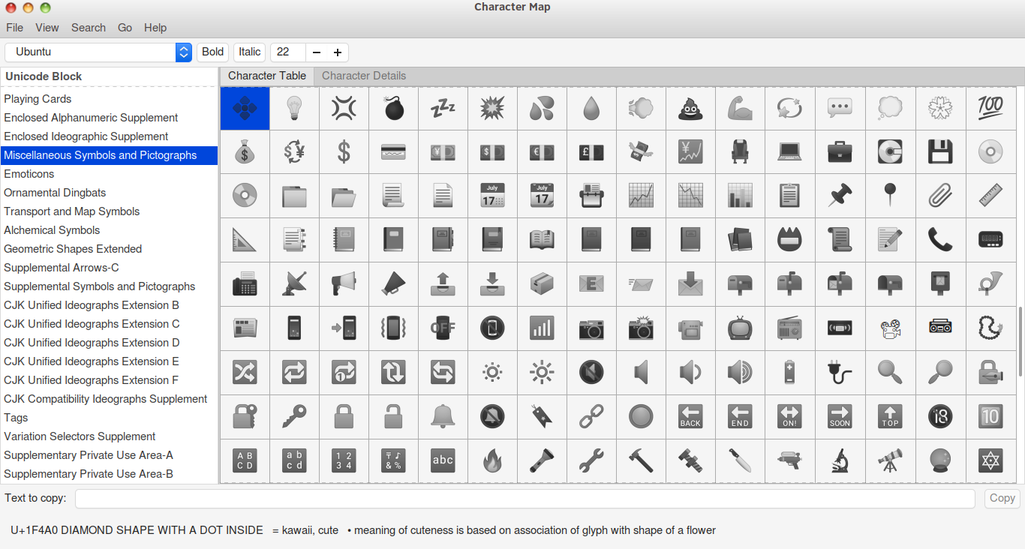This screenshot has width=1025, height=549.
Task: Choose the open book character
Action: click(542, 240)
